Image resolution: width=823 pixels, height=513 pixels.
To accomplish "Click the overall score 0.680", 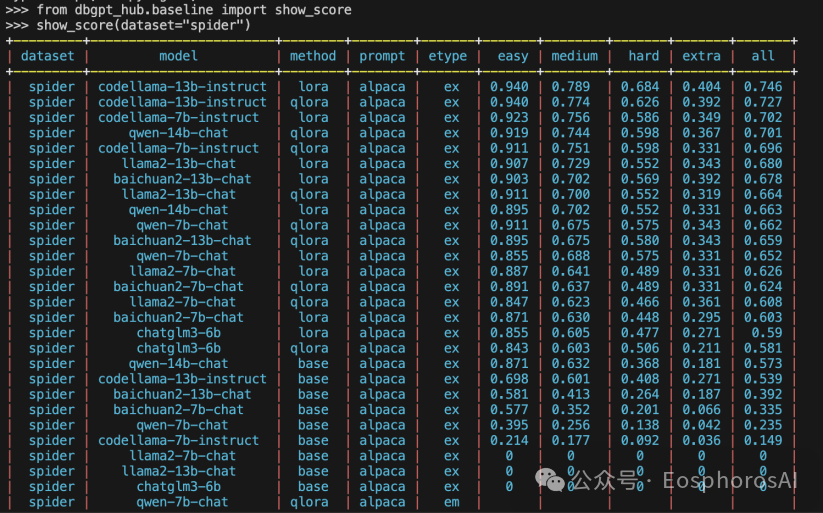I will click(763, 163).
